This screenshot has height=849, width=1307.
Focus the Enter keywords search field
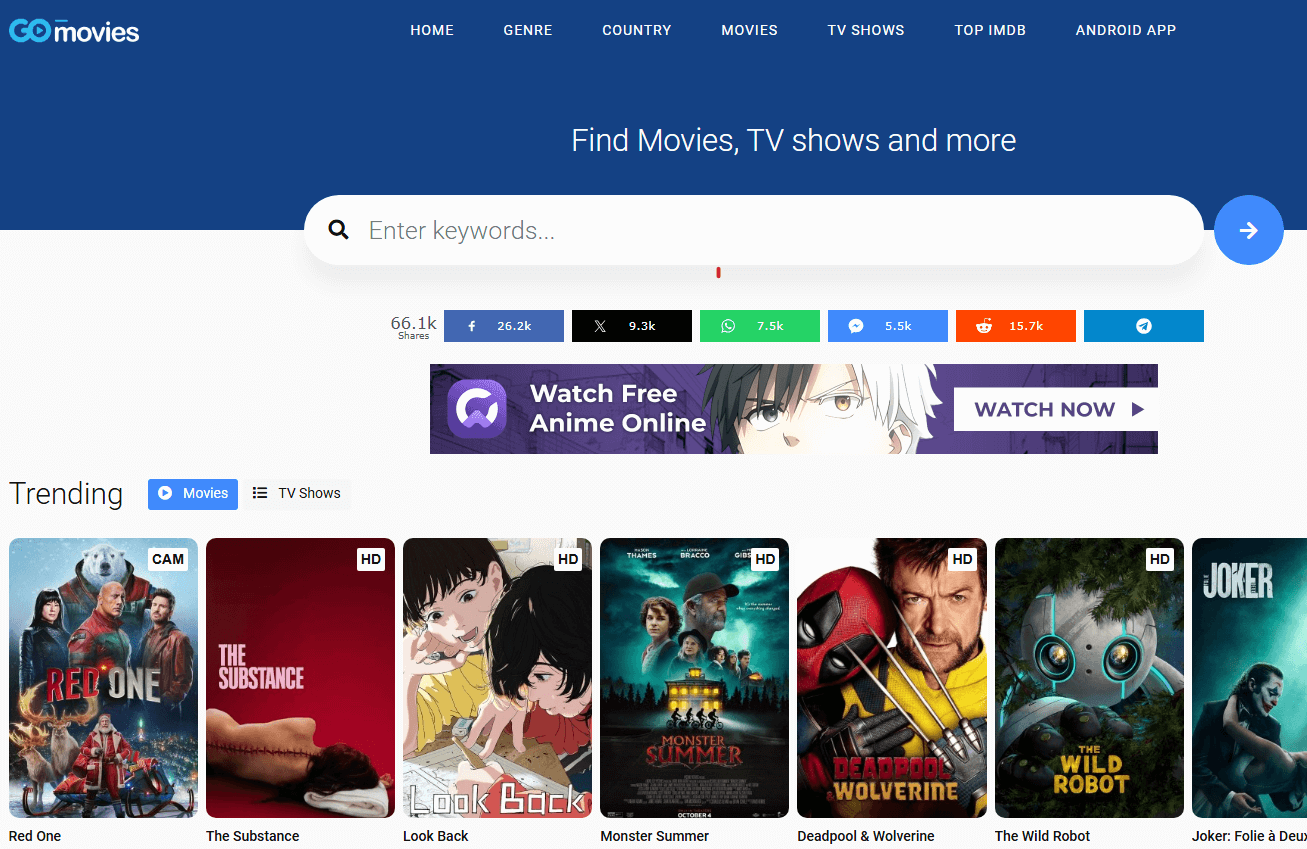click(x=770, y=231)
